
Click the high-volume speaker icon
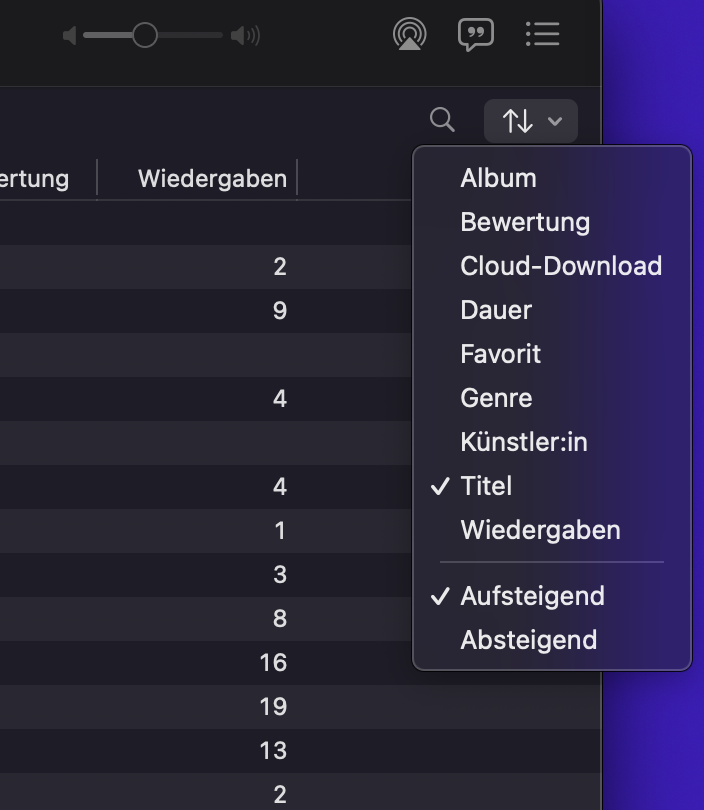(x=245, y=36)
